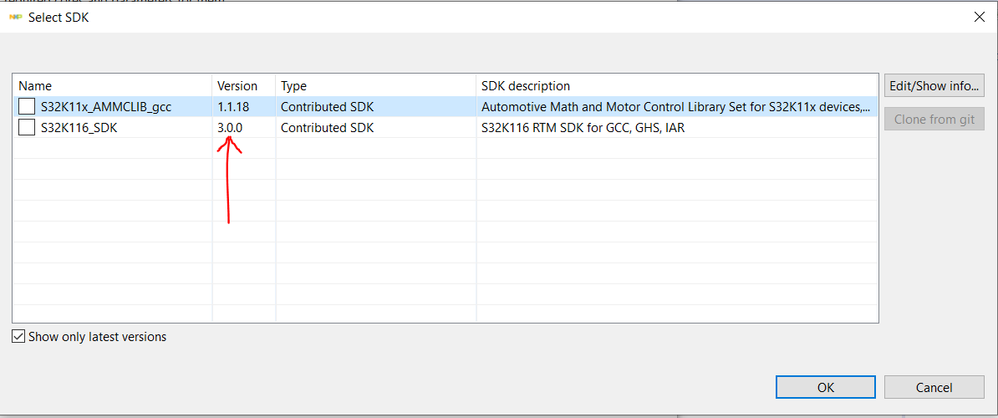
Task: Click the Cancel button
Action: [x=934, y=387]
